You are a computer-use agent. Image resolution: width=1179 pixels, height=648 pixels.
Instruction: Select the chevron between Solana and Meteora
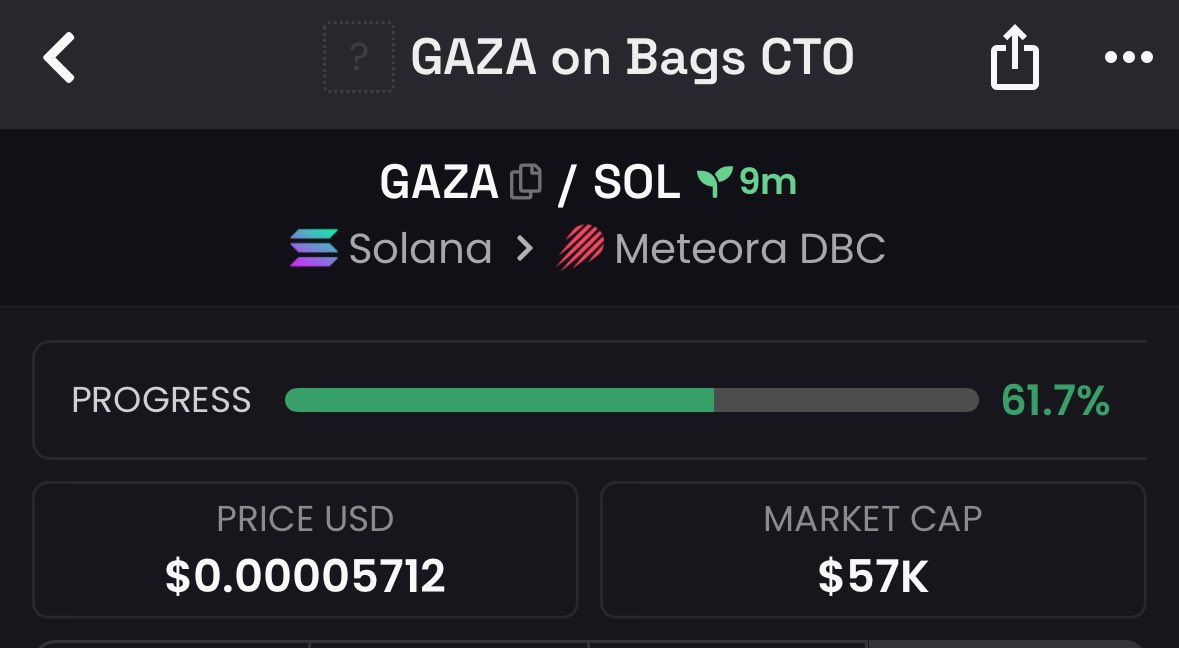pos(525,248)
